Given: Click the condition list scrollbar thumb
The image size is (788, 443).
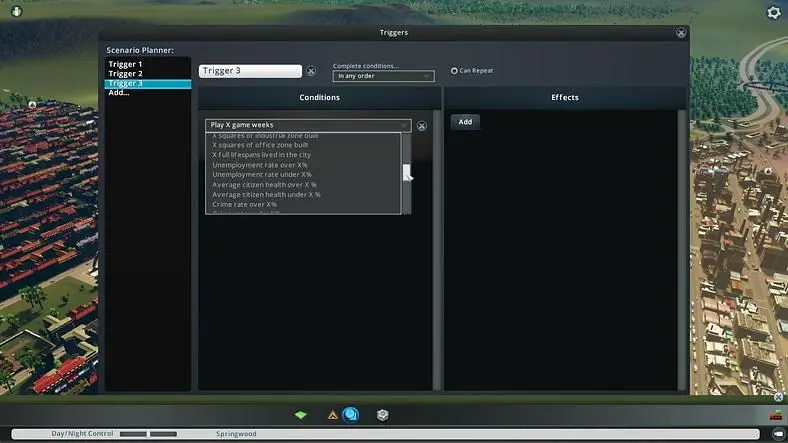Looking at the screenshot, I should pos(407,172).
